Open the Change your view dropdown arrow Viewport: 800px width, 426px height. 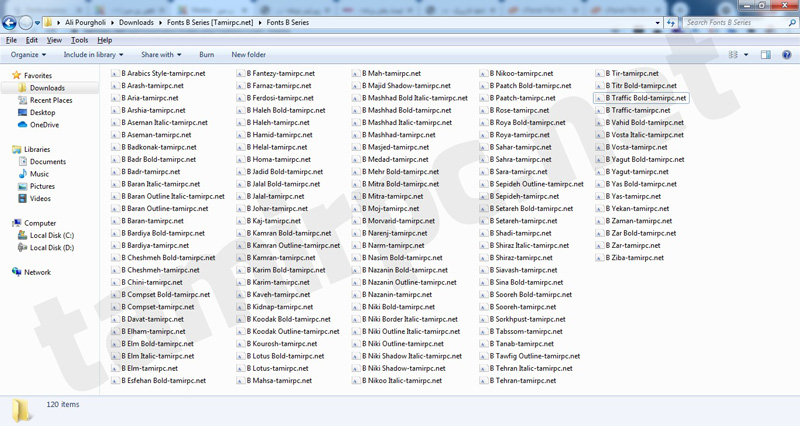coord(746,55)
